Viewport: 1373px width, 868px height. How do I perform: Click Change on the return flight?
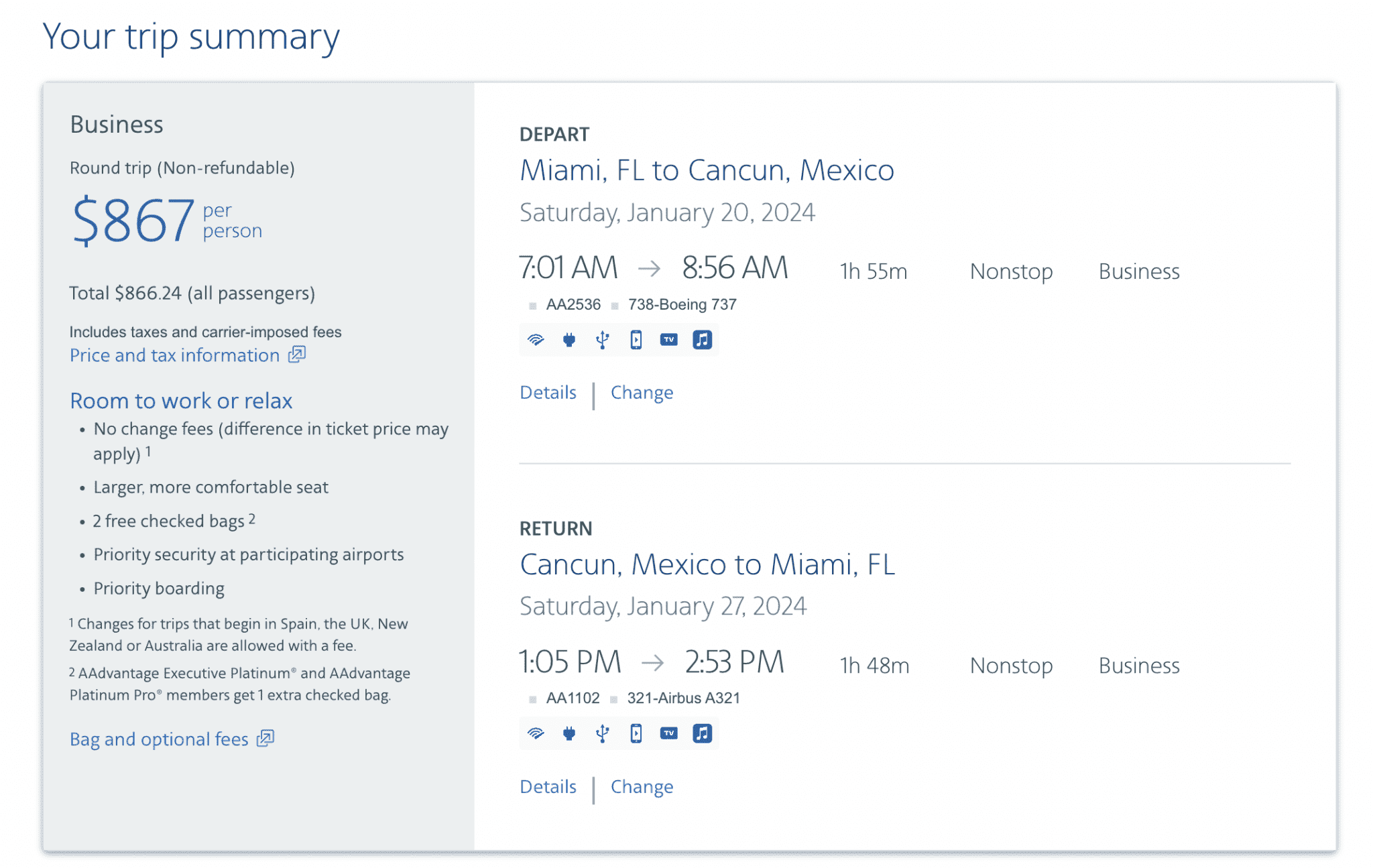[642, 786]
